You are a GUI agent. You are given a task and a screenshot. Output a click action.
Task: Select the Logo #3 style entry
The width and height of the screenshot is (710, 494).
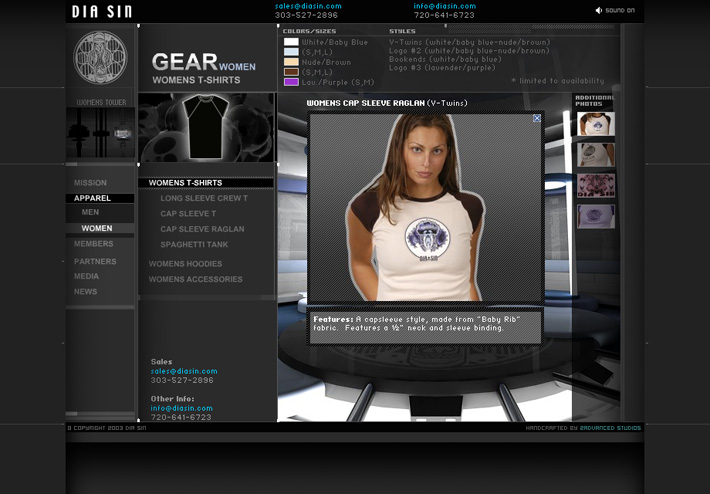tap(442, 68)
